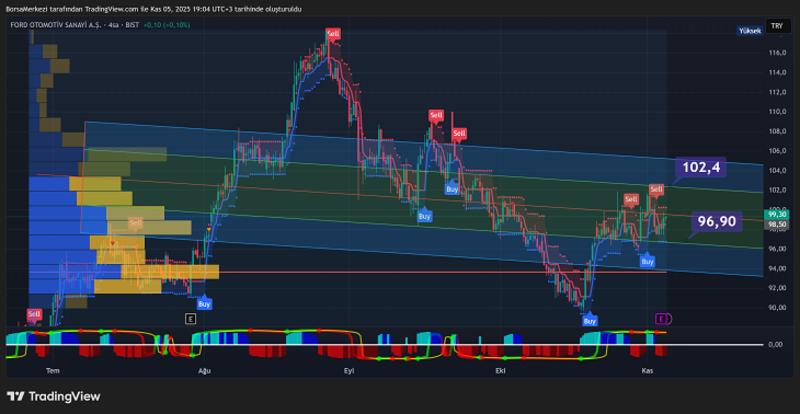The height and width of the screenshot is (414, 800).
Task: Click the Sell marker at the bottom-left corner
Action: [x=34, y=314]
